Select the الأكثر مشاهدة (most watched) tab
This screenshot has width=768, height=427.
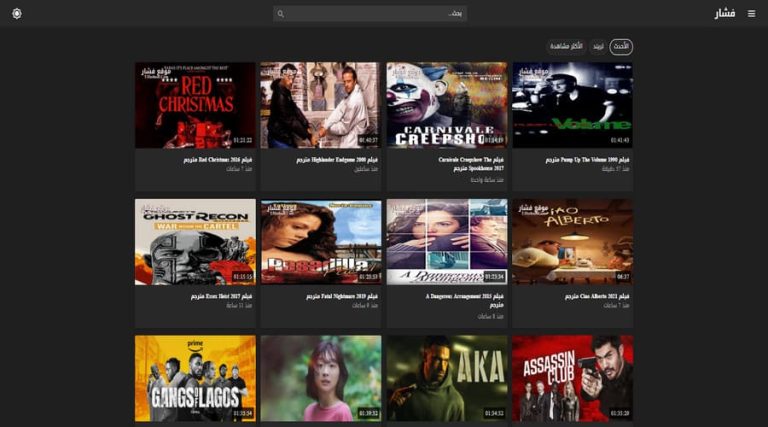(x=566, y=47)
